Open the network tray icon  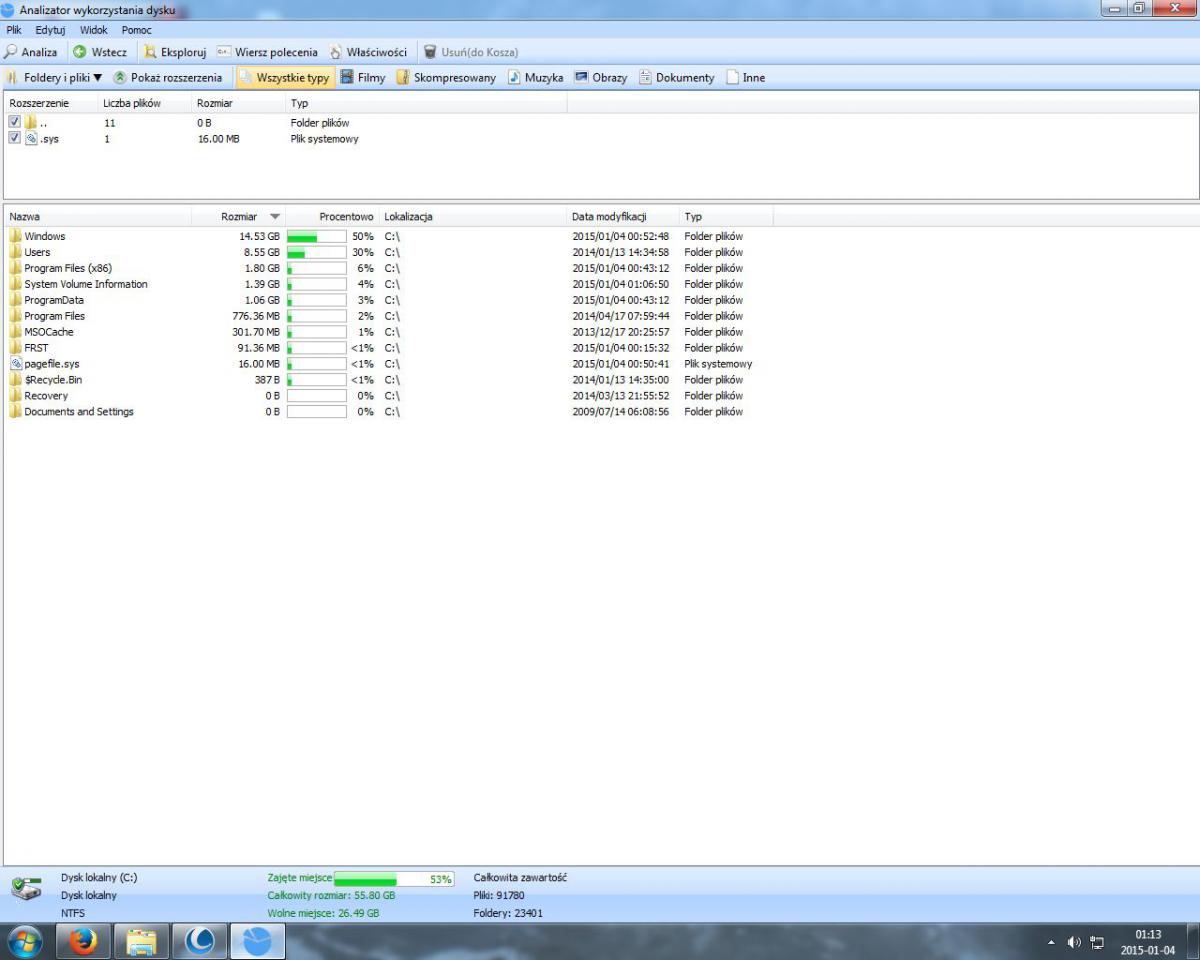pos(1097,942)
